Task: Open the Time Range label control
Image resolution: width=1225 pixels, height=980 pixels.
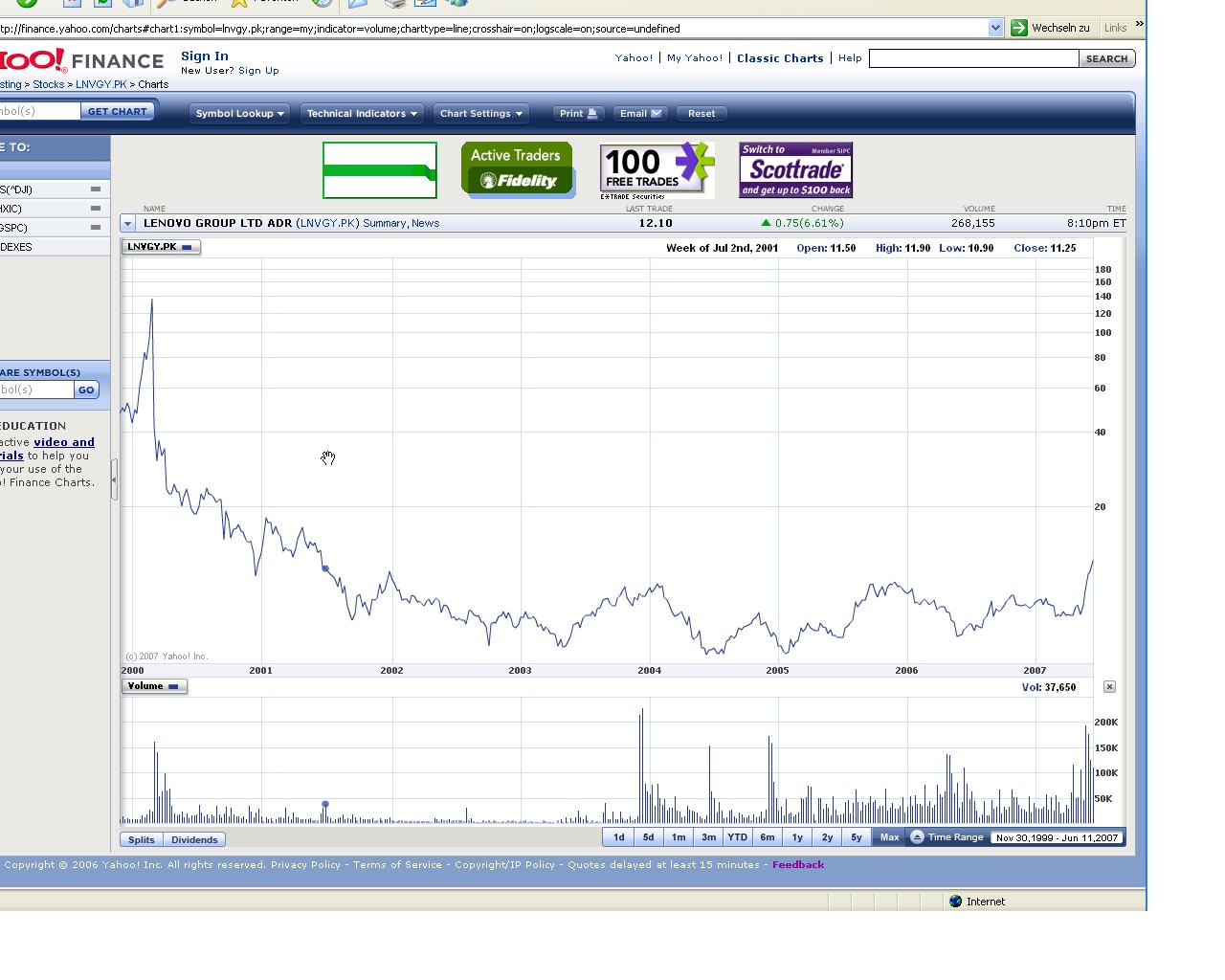Action: pos(955,837)
